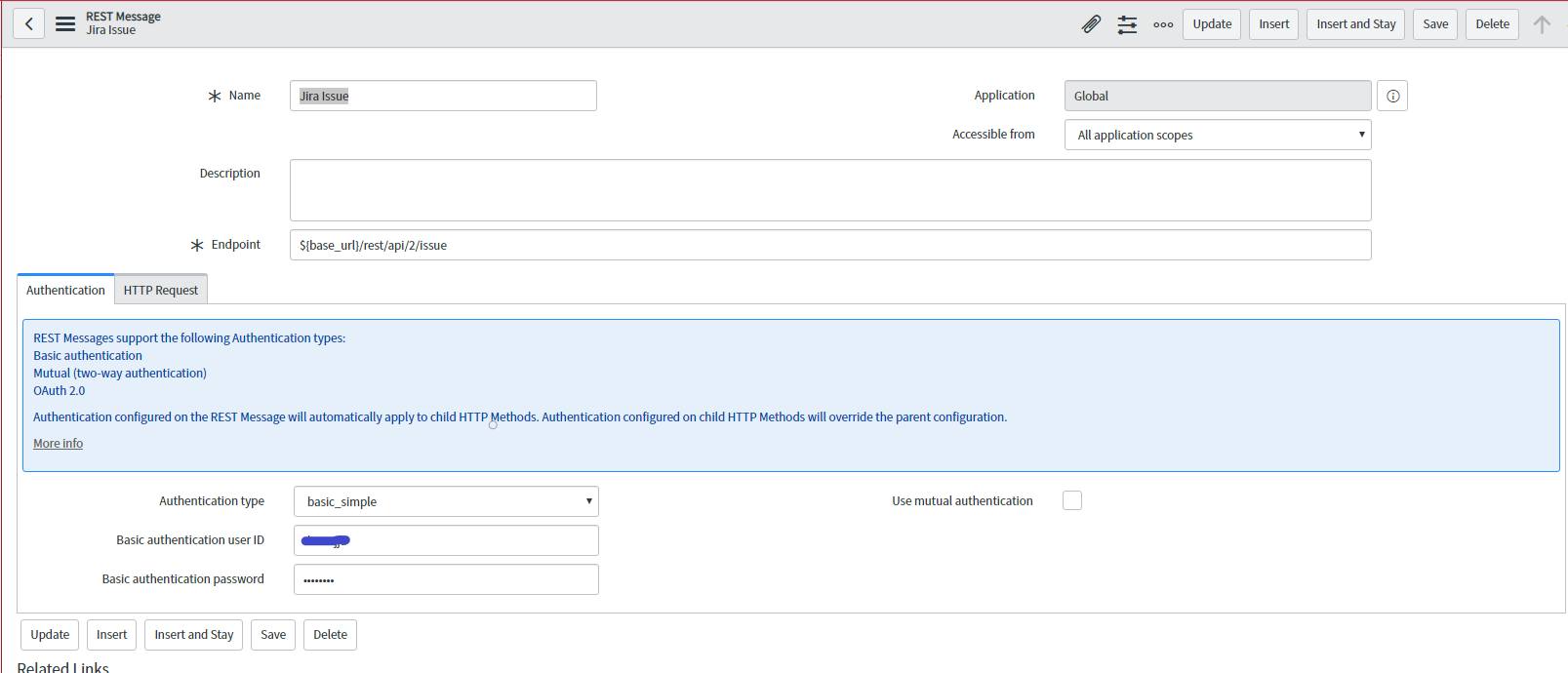The height and width of the screenshot is (673, 1568).
Task: Click the bottom Save button
Action: pyautogui.click(x=273, y=635)
